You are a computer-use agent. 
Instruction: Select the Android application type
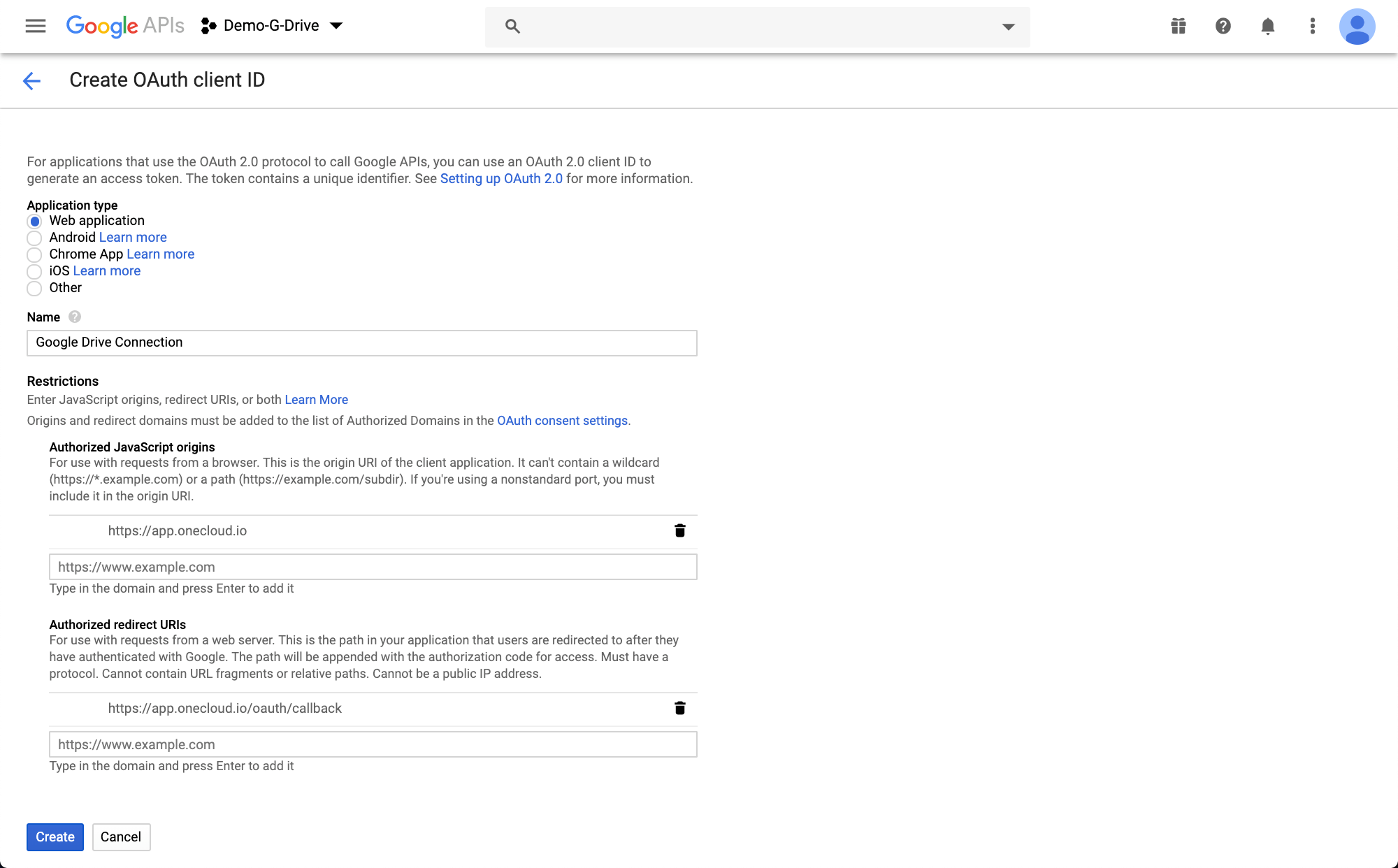click(x=34, y=238)
